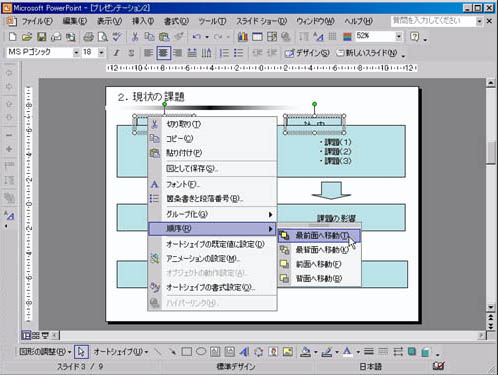Click the デザイン button

(x=307, y=53)
